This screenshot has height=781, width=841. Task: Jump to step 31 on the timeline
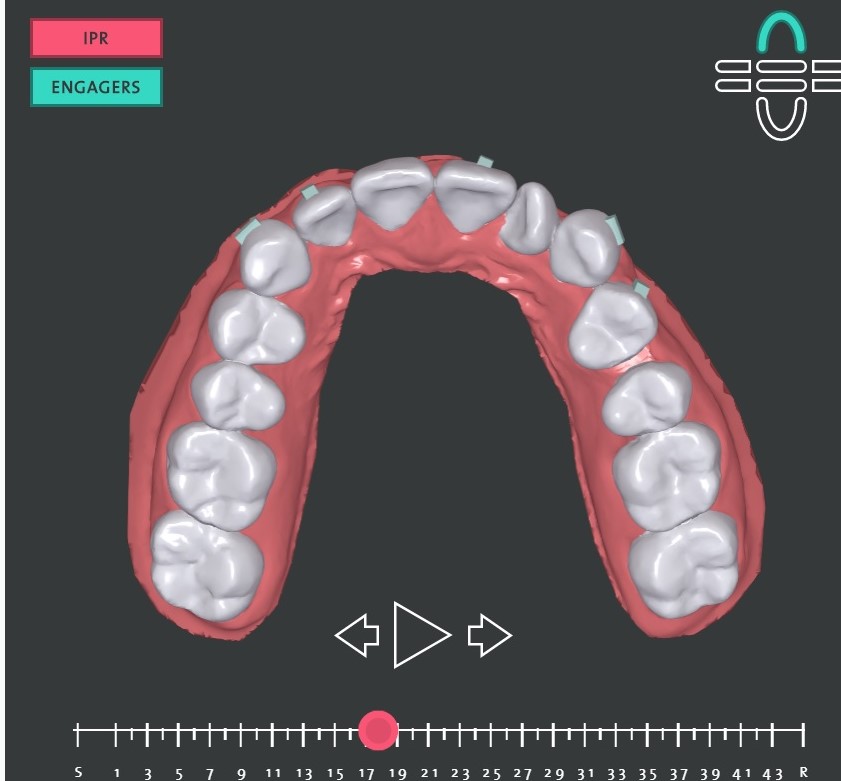585,773
